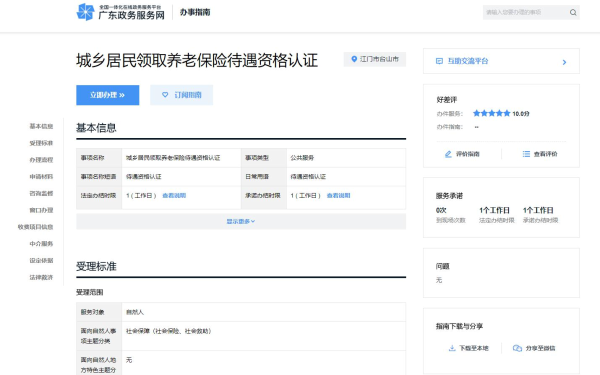Open the 办事指南 header link
The image size is (600, 375).
point(195,12)
